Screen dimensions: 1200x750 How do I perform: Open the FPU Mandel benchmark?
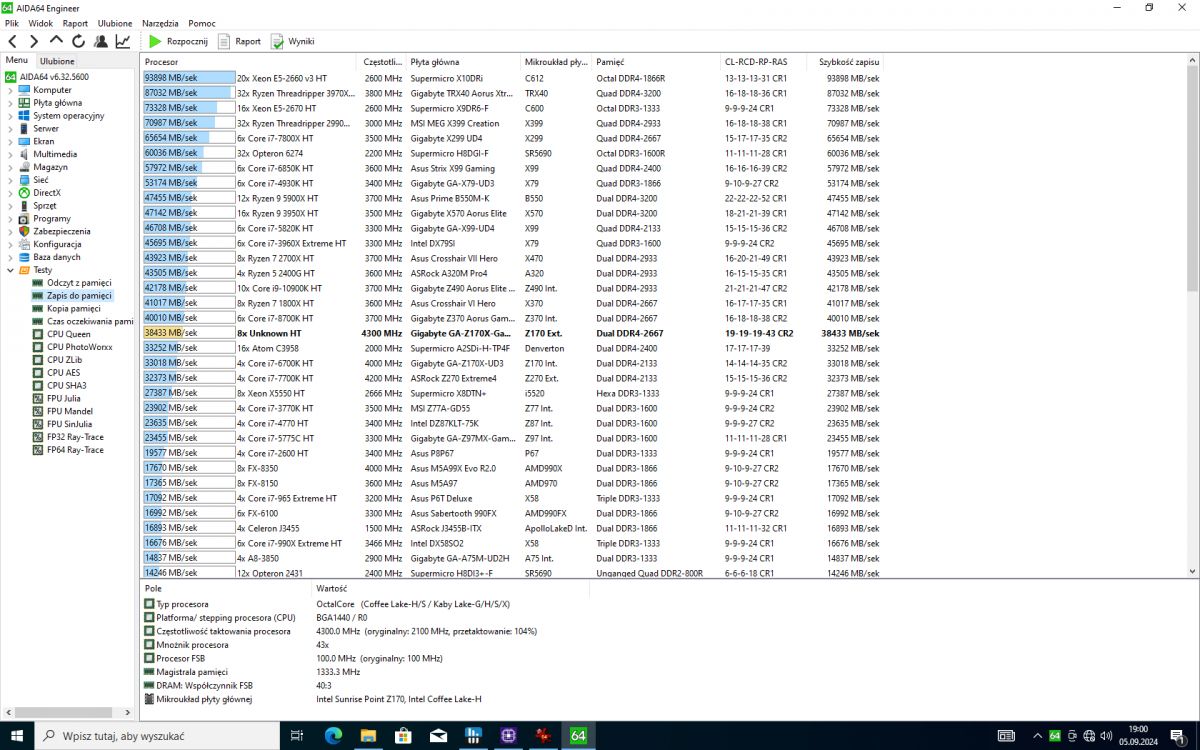63,411
